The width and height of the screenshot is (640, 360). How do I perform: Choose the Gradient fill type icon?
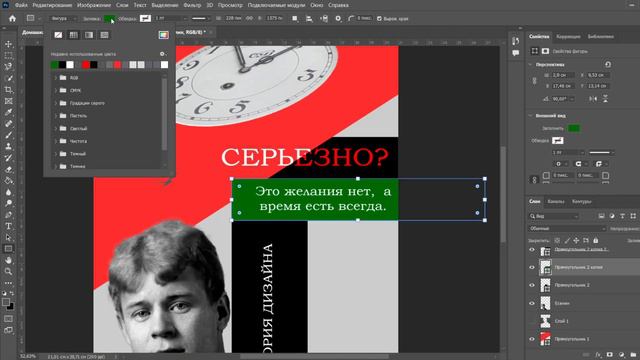[x=89, y=35]
